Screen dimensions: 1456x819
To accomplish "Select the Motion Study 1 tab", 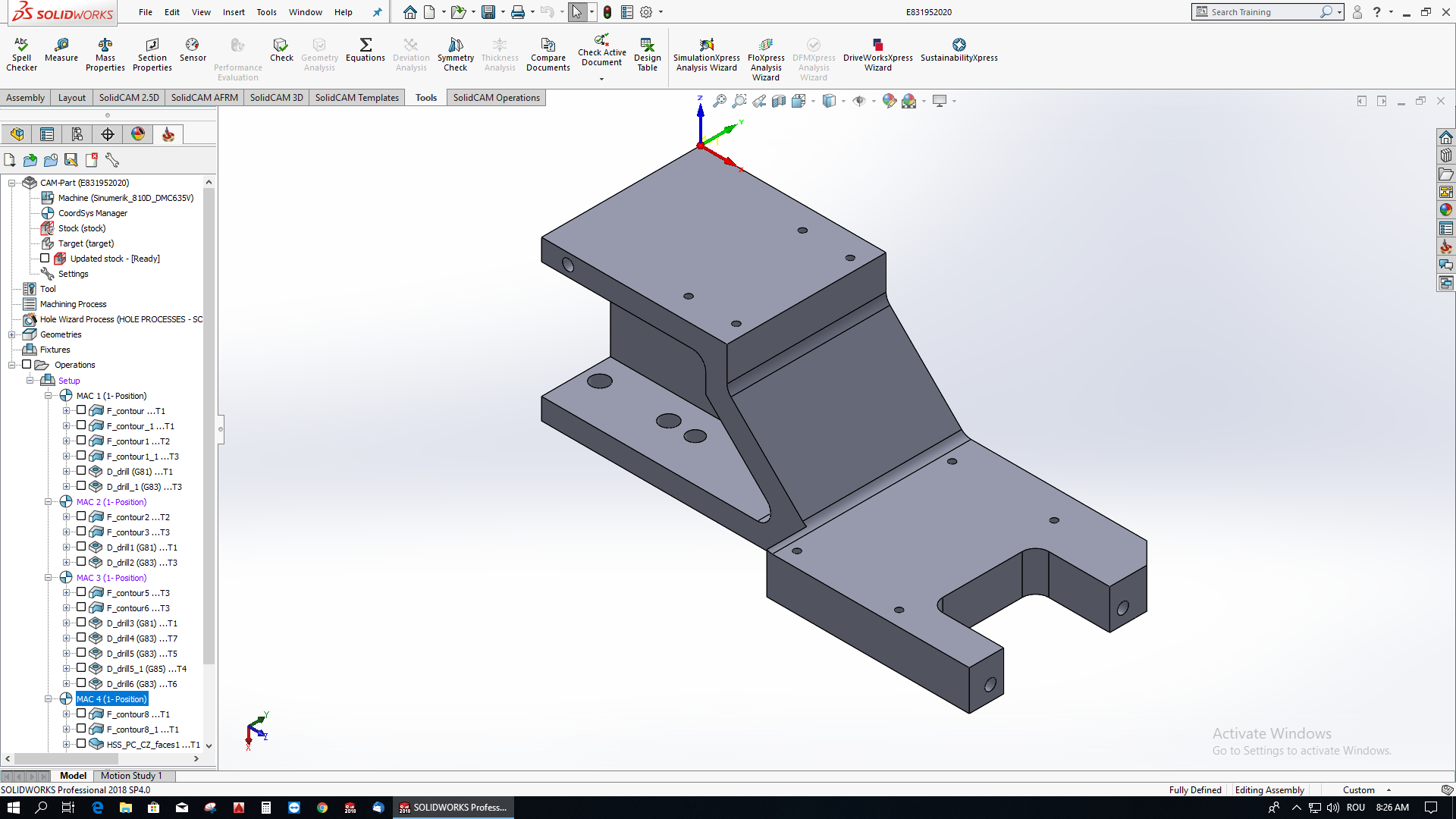I will tap(131, 776).
